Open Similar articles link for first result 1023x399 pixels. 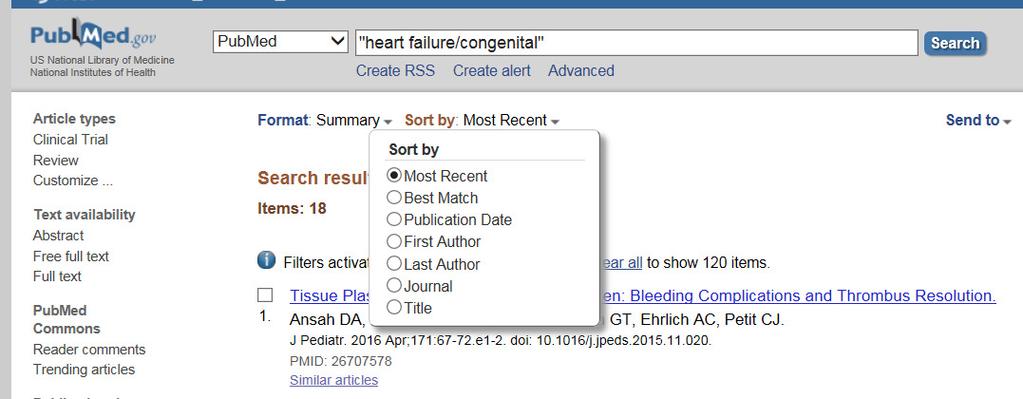333,380
